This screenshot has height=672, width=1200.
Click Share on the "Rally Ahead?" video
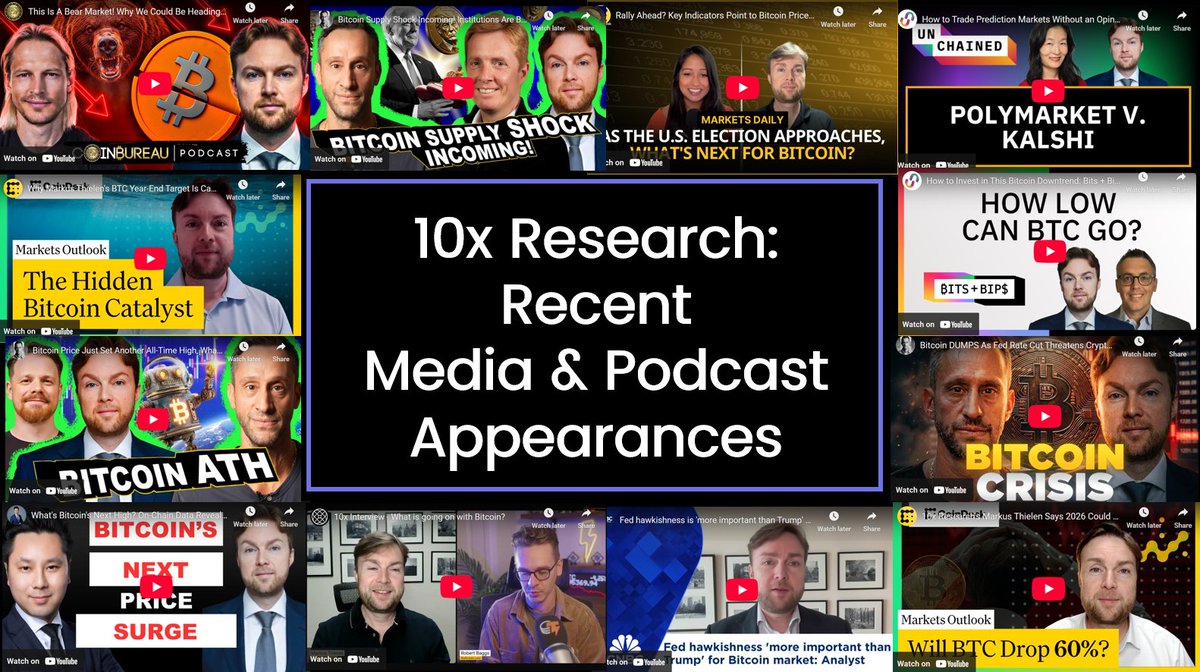point(877,18)
